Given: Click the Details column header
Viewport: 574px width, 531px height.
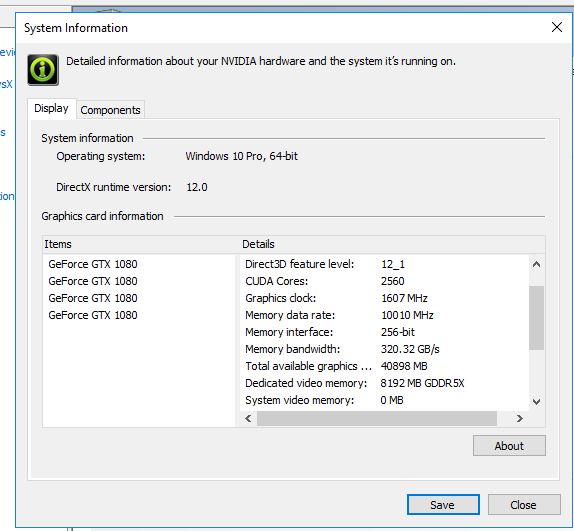Looking at the screenshot, I should pos(392,244).
